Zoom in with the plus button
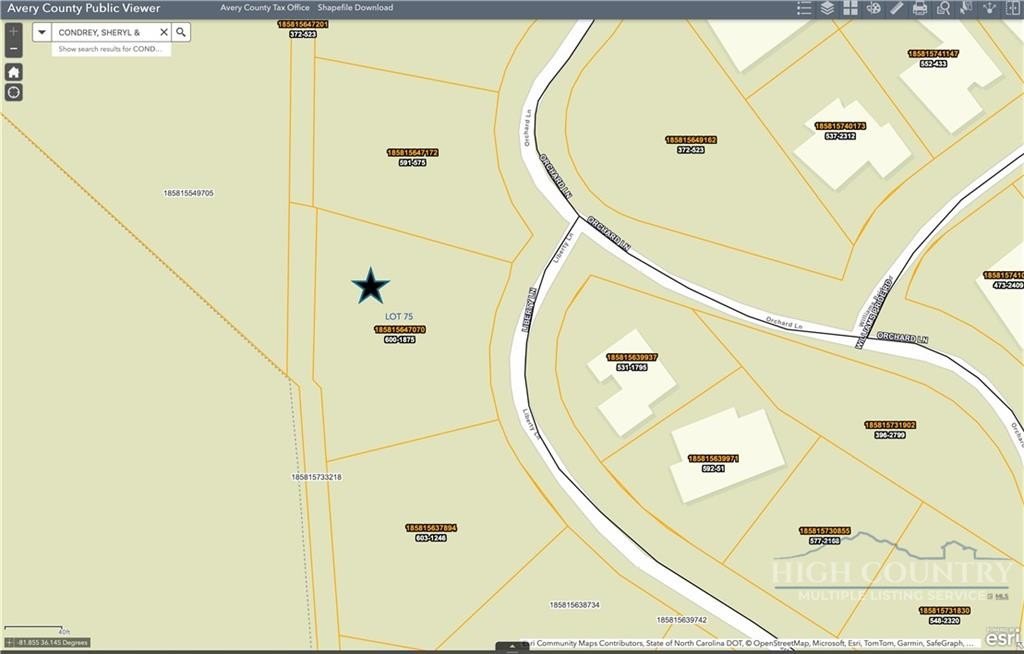The height and width of the screenshot is (654, 1024). (x=13, y=32)
